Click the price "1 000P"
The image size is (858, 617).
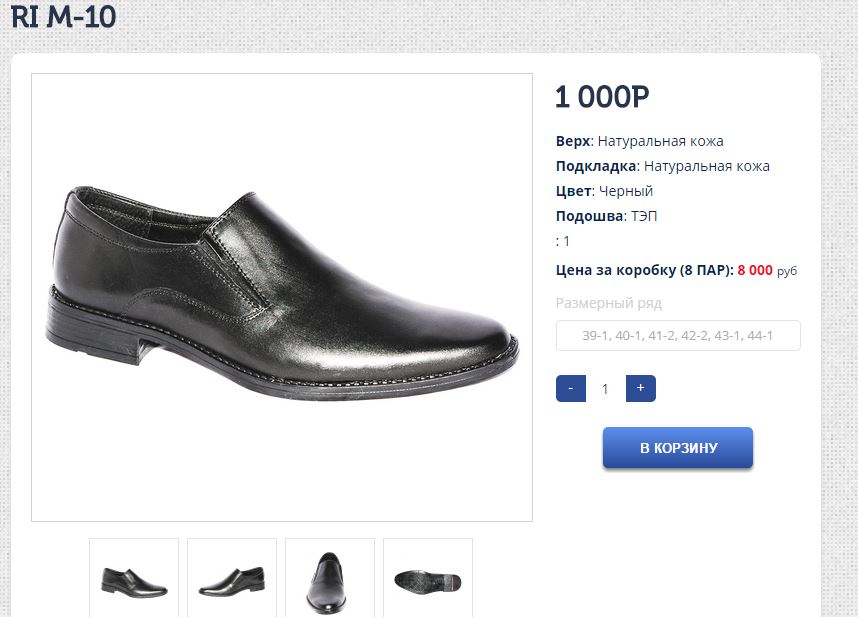(602, 97)
